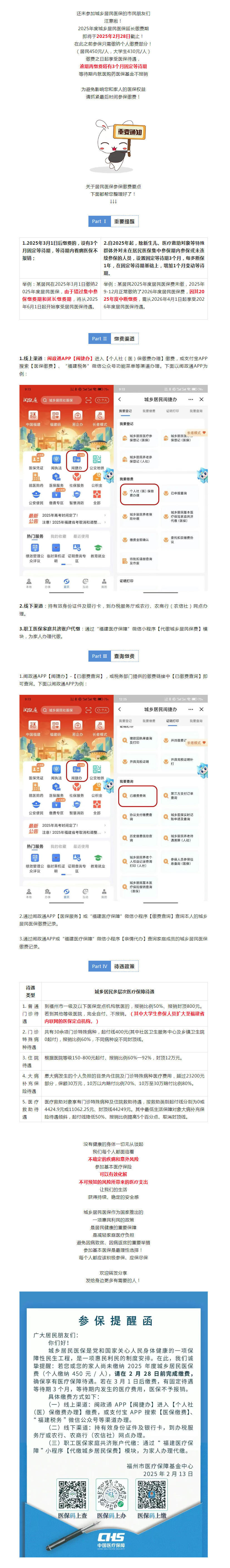Tap 医保凭证 icon in Part III app screenshot
230x1568 pixels.
coord(36,771)
